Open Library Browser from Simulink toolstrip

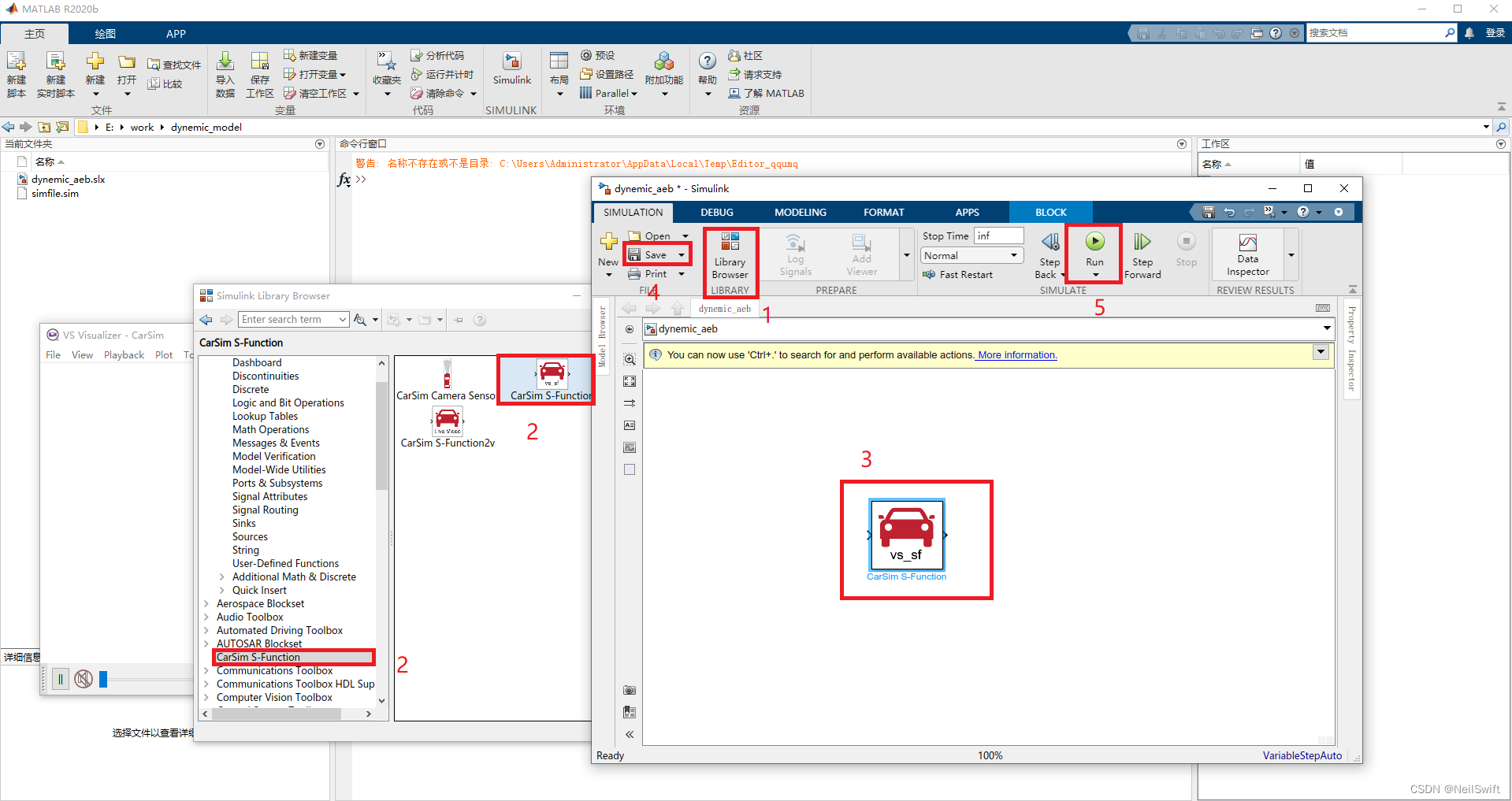(x=730, y=255)
